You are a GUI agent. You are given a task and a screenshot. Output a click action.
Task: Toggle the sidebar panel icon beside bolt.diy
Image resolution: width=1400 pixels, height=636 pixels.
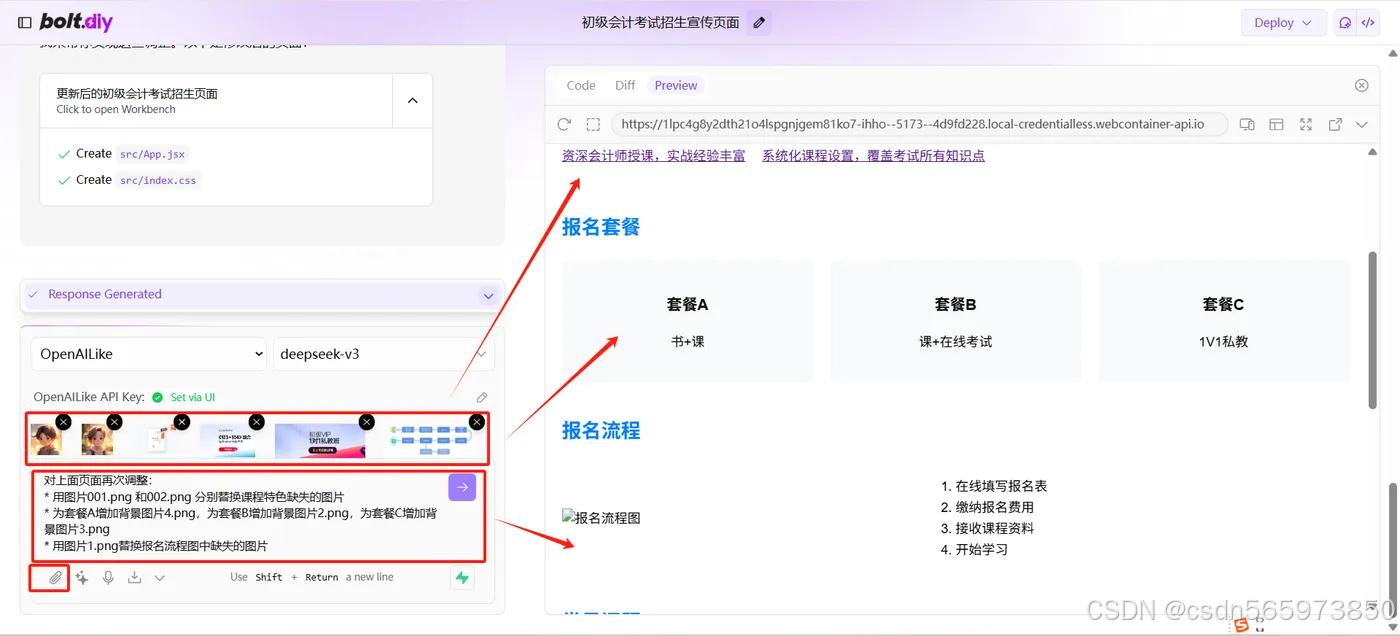[25, 22]
